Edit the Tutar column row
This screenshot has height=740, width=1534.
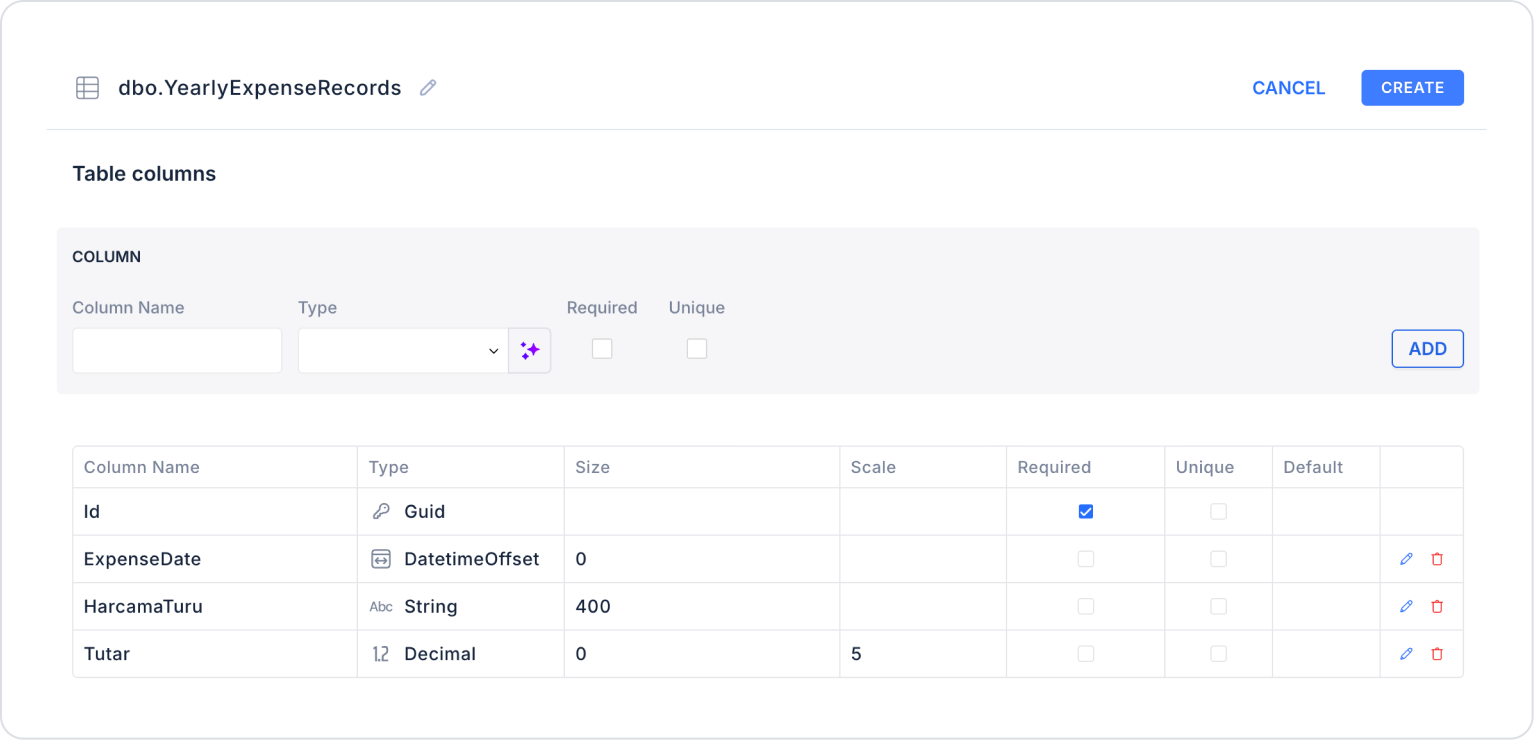1406,654
